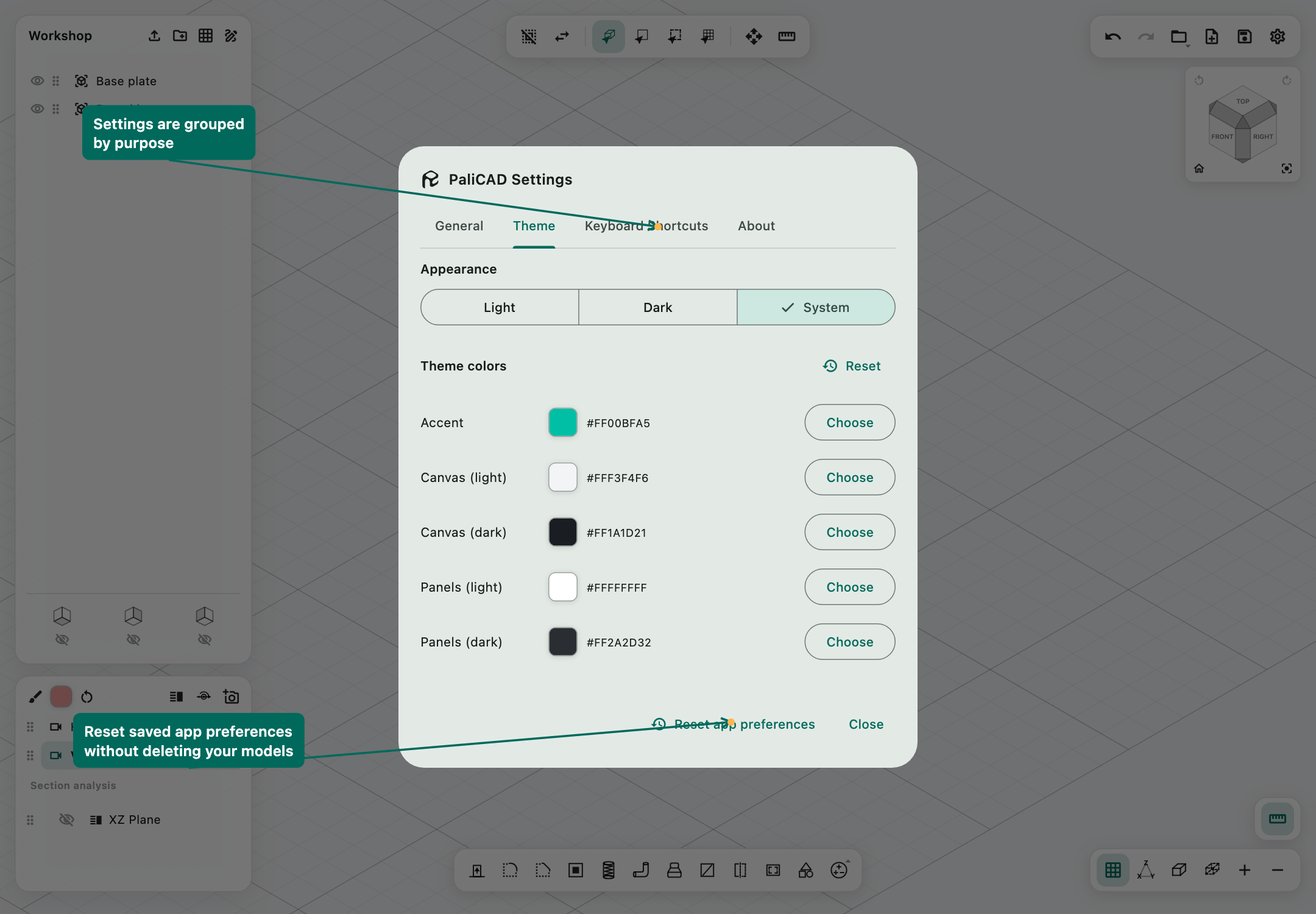
Task: Open the folder icon in top-right toolbar
Action: 1179,37
